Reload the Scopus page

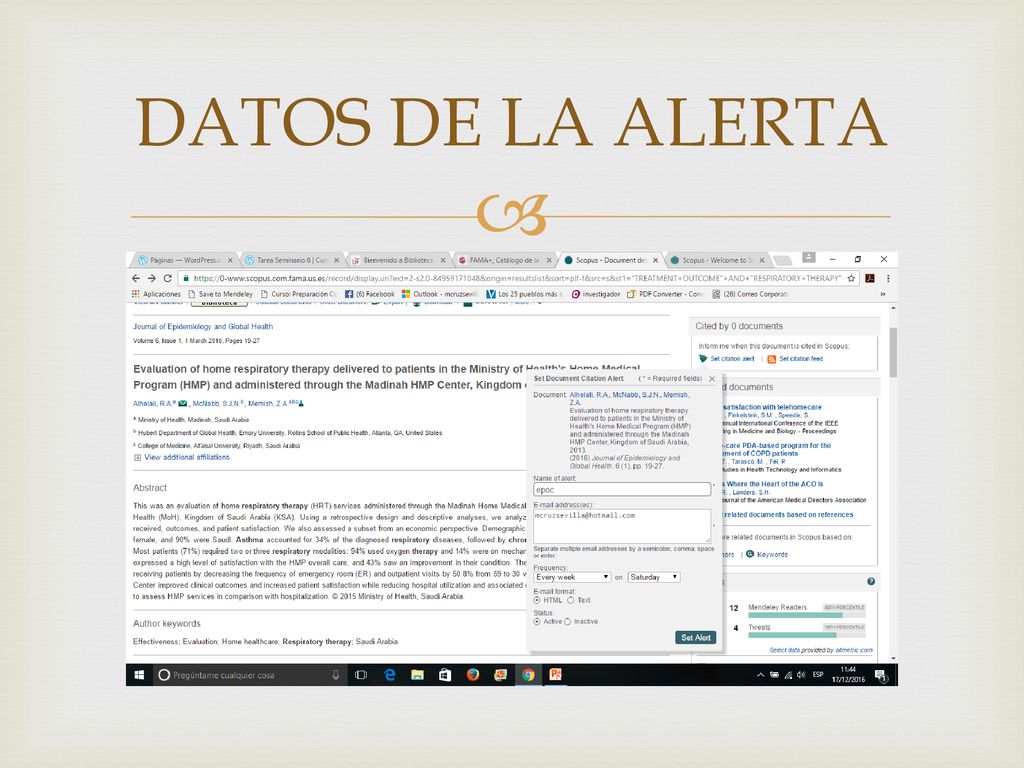168,278
